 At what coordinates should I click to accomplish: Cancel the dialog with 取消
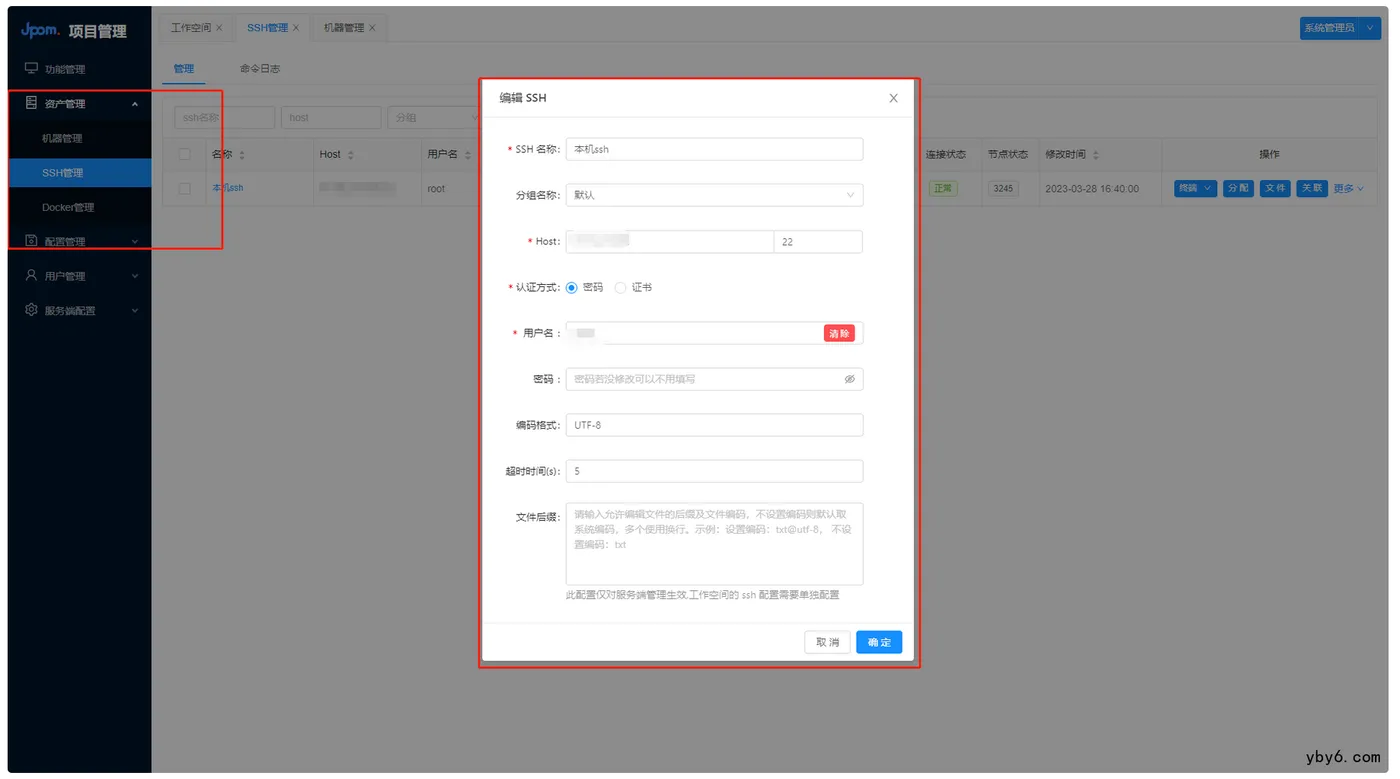click(827, 642)
